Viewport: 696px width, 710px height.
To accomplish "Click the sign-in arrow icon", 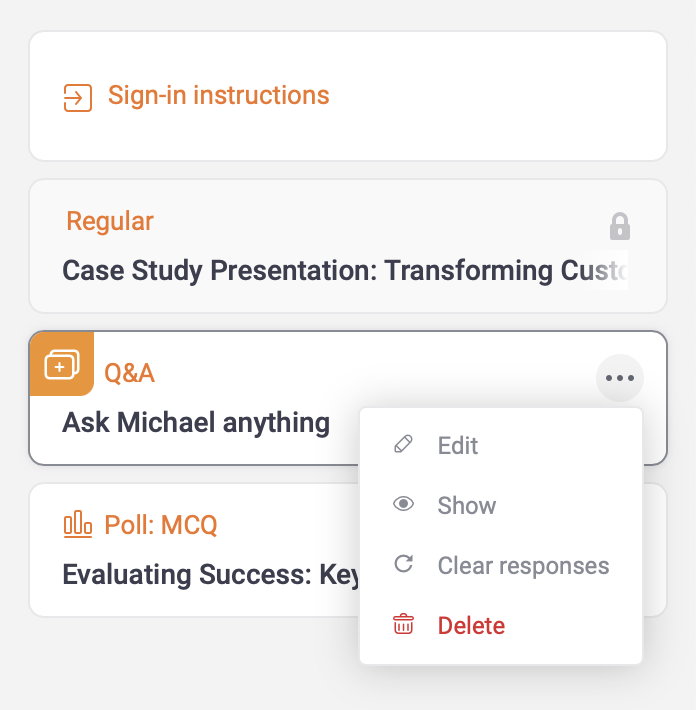I will (x=78, y=97).
